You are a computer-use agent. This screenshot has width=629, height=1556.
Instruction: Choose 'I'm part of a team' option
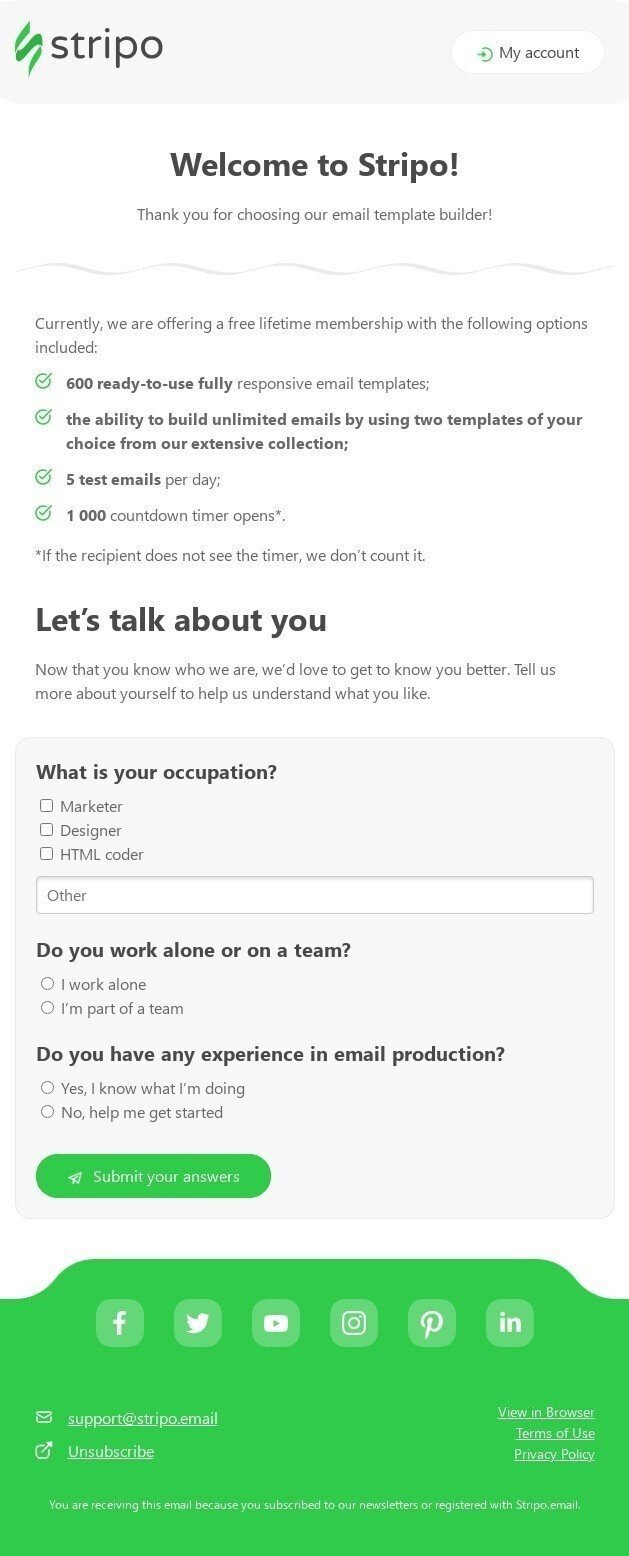pos(47,1007)
